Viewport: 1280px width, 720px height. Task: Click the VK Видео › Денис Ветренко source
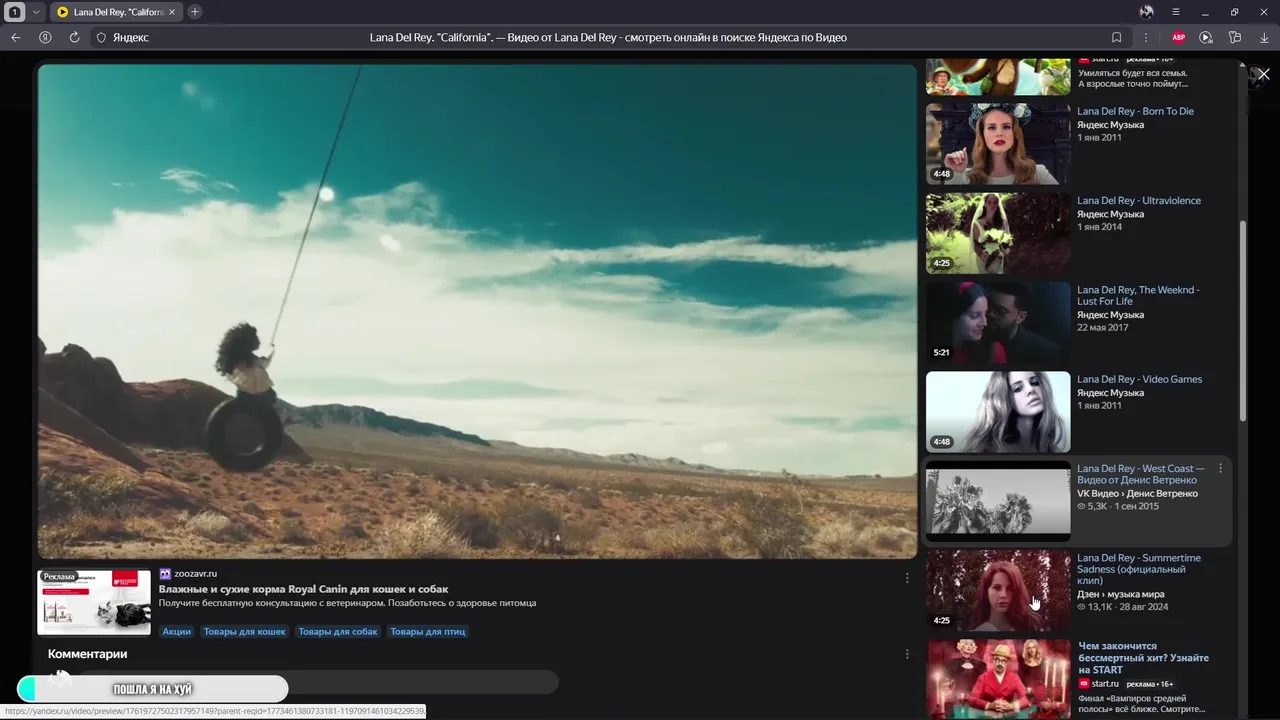point(1137,494)
